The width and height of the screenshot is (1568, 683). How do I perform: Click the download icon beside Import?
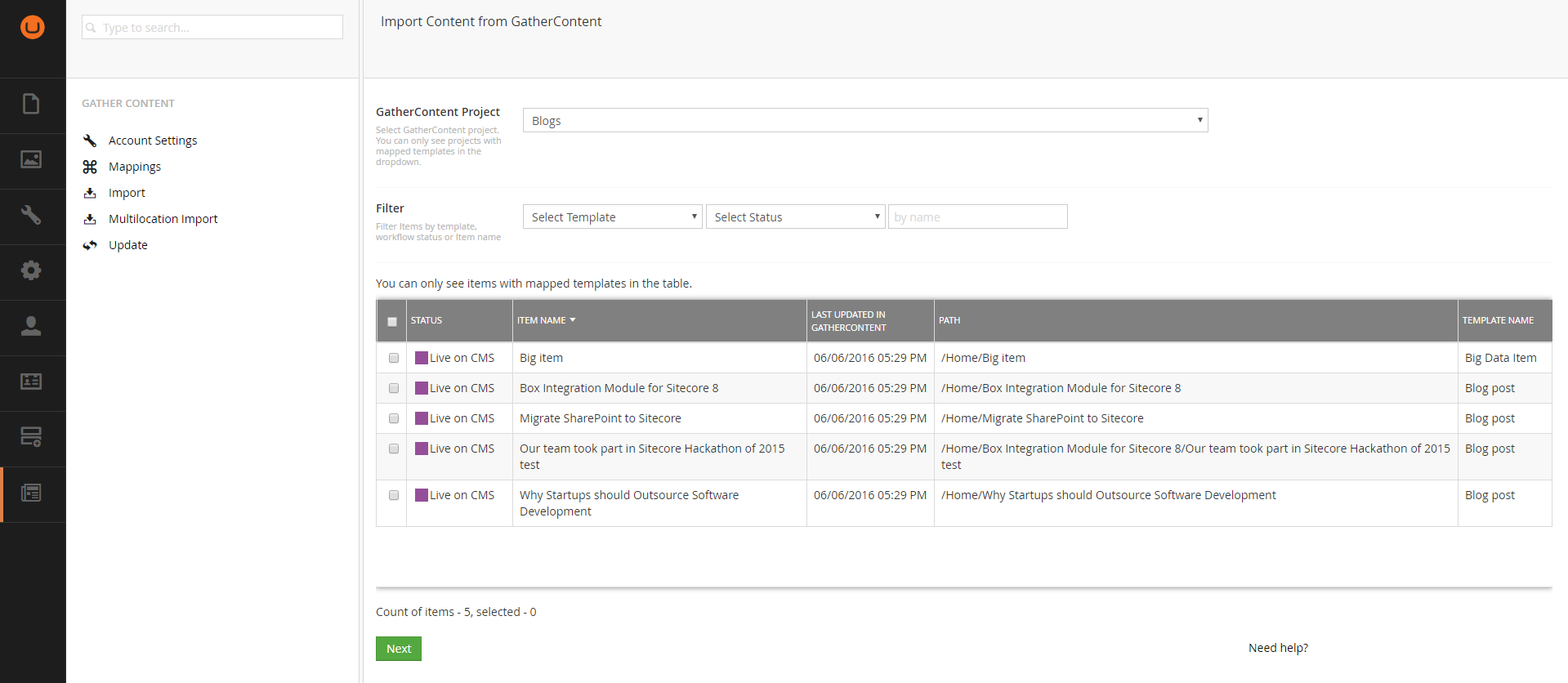coord(90,193)
